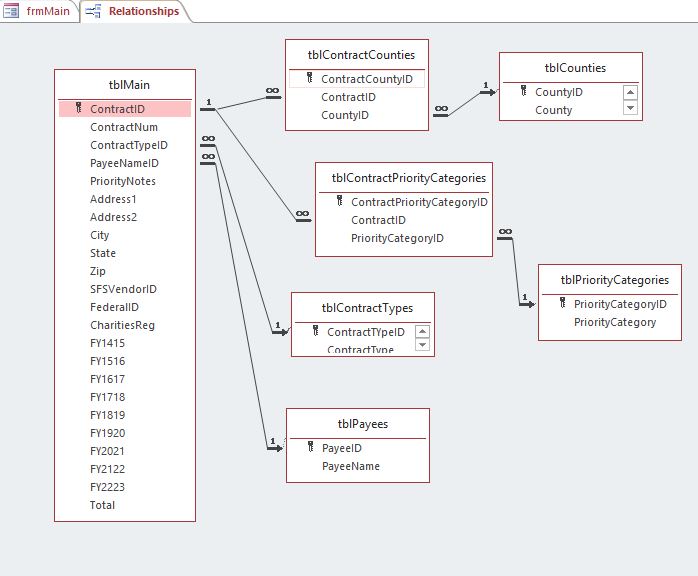Screen dimensions: 698x576
Task: Click the tblPayees table title
Action: click(x=363, y=424)
